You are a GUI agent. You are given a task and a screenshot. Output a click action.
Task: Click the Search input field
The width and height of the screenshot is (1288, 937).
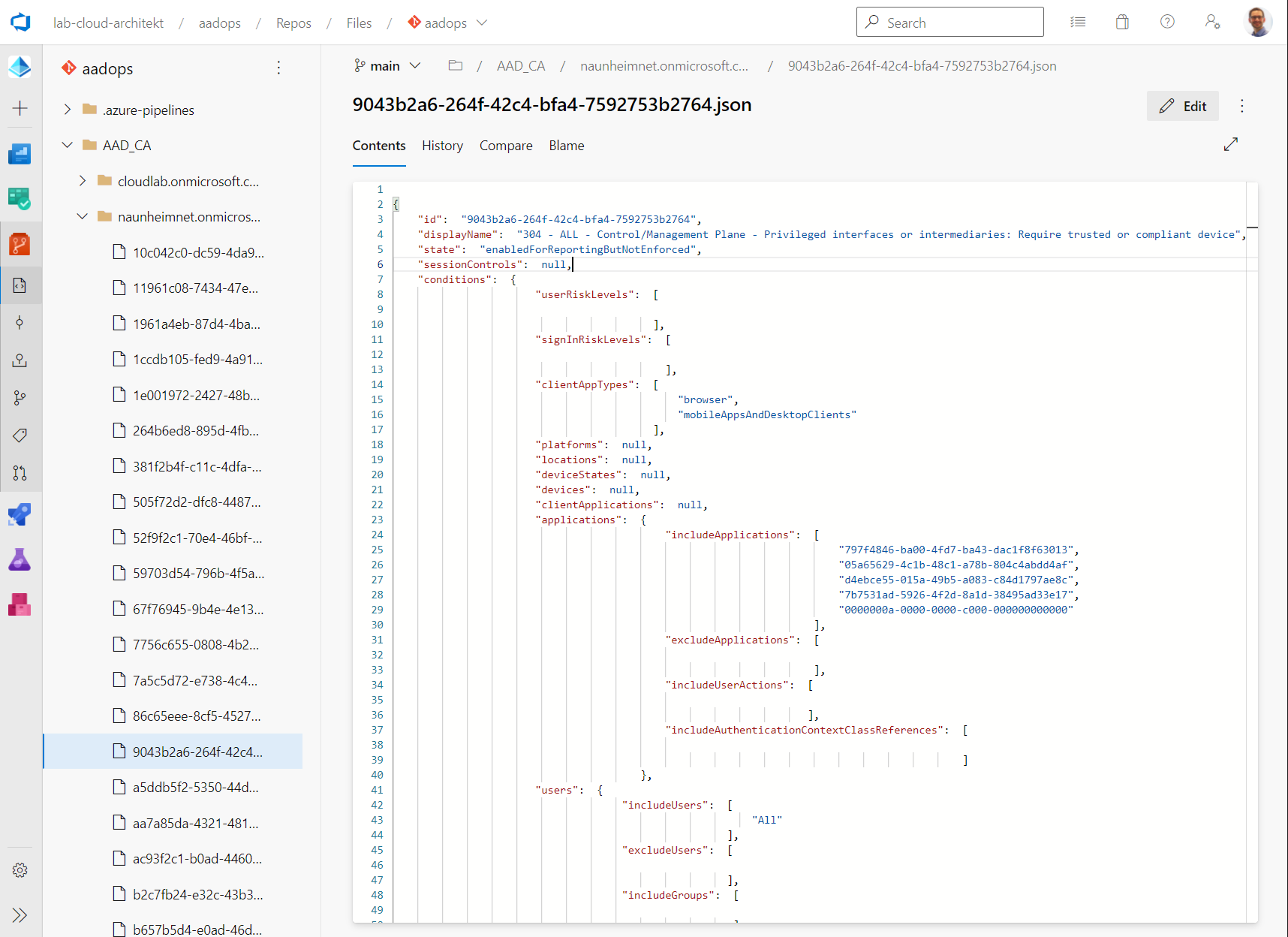(950, 23)
